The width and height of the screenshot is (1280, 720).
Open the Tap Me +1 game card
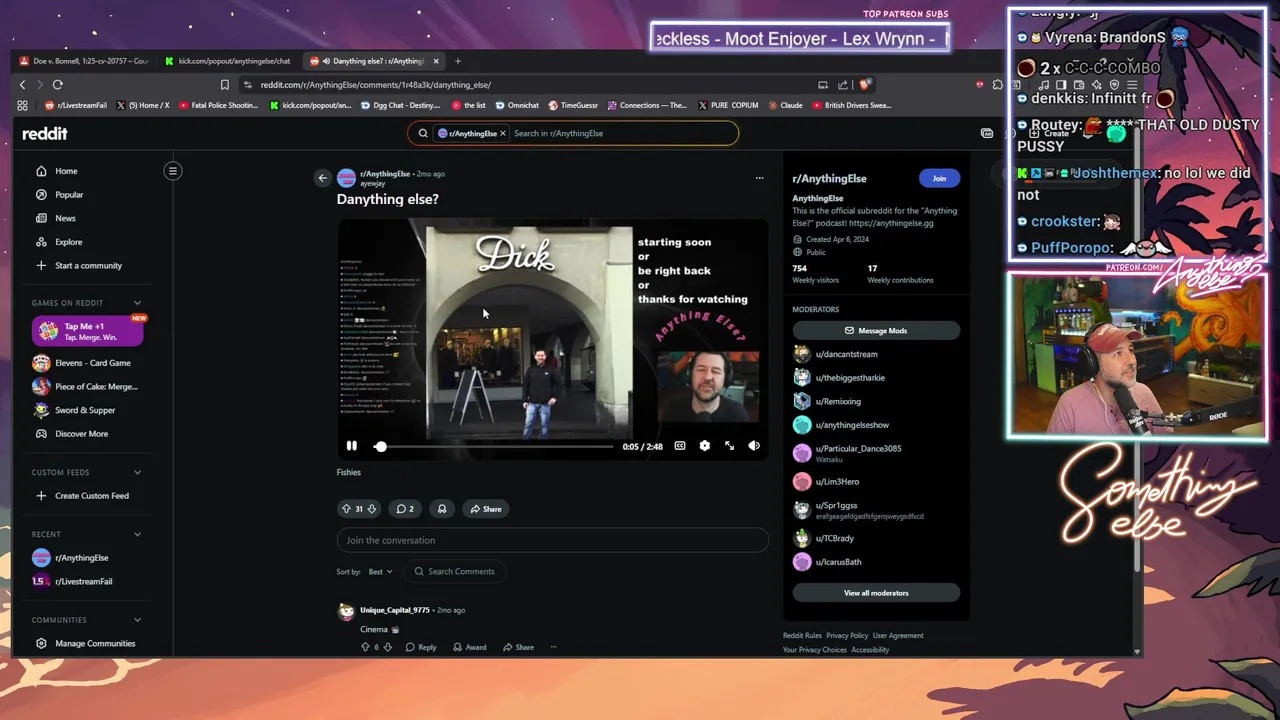pyautogui.click(x=87, y=330)
